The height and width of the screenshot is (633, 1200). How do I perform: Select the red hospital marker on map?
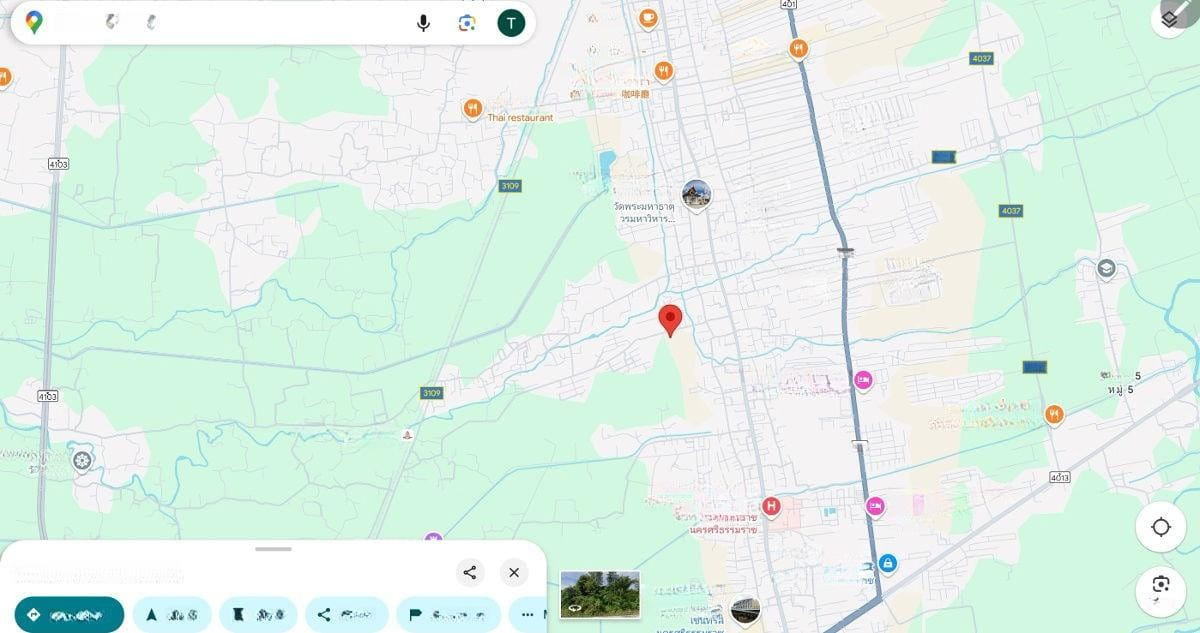point(770,506)
